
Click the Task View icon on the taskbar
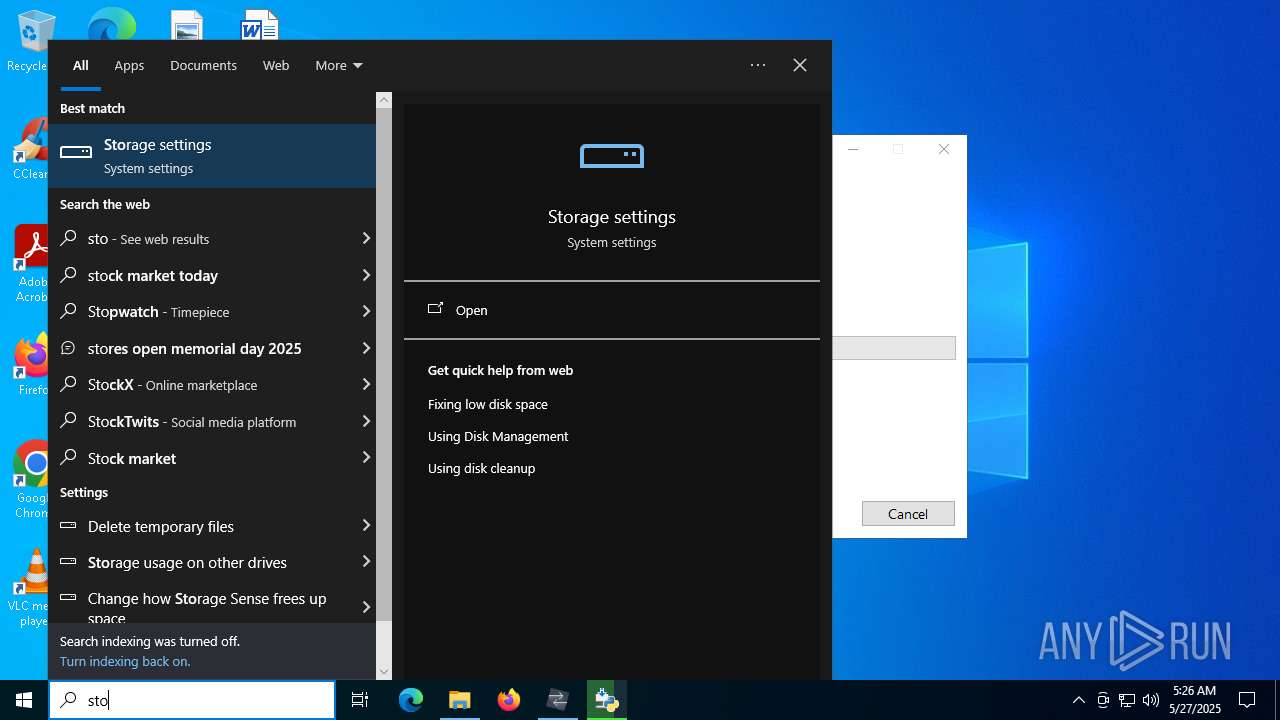360,700
